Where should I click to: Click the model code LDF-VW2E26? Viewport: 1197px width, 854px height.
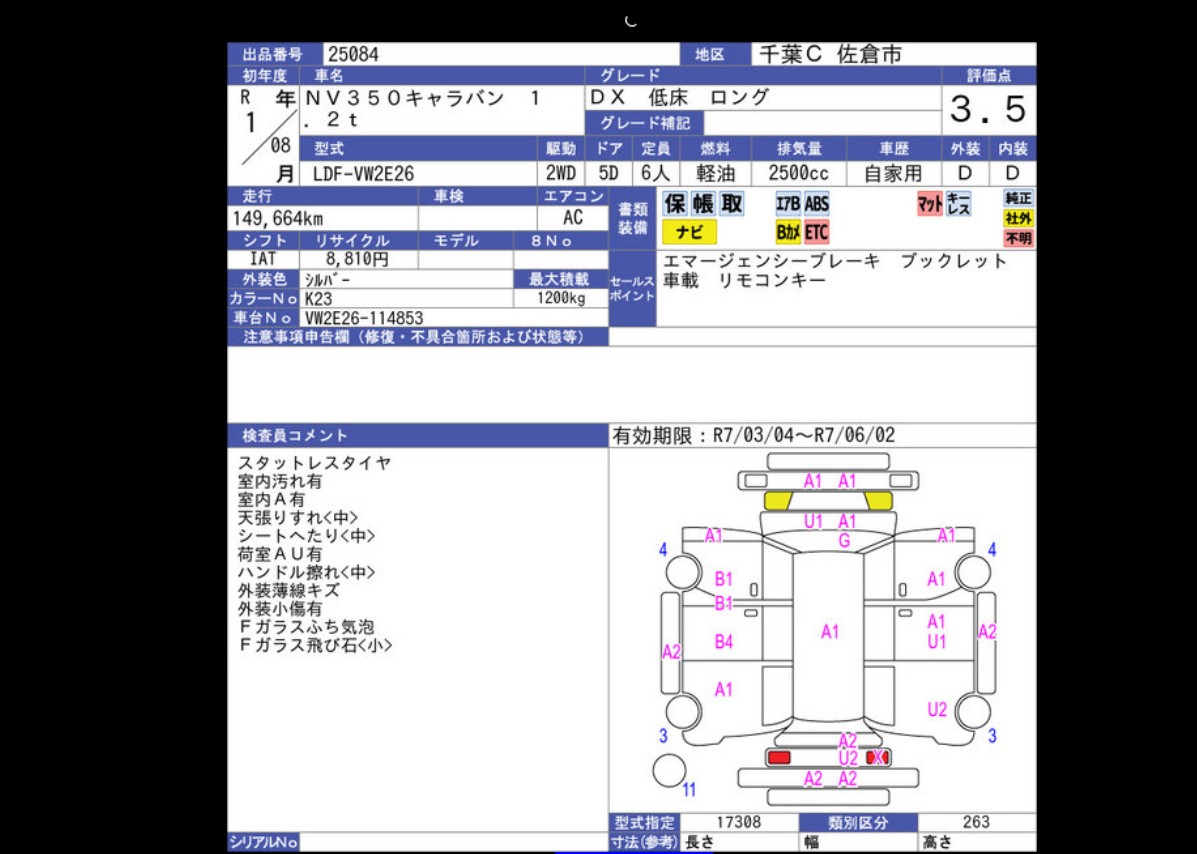pos(363,174)
